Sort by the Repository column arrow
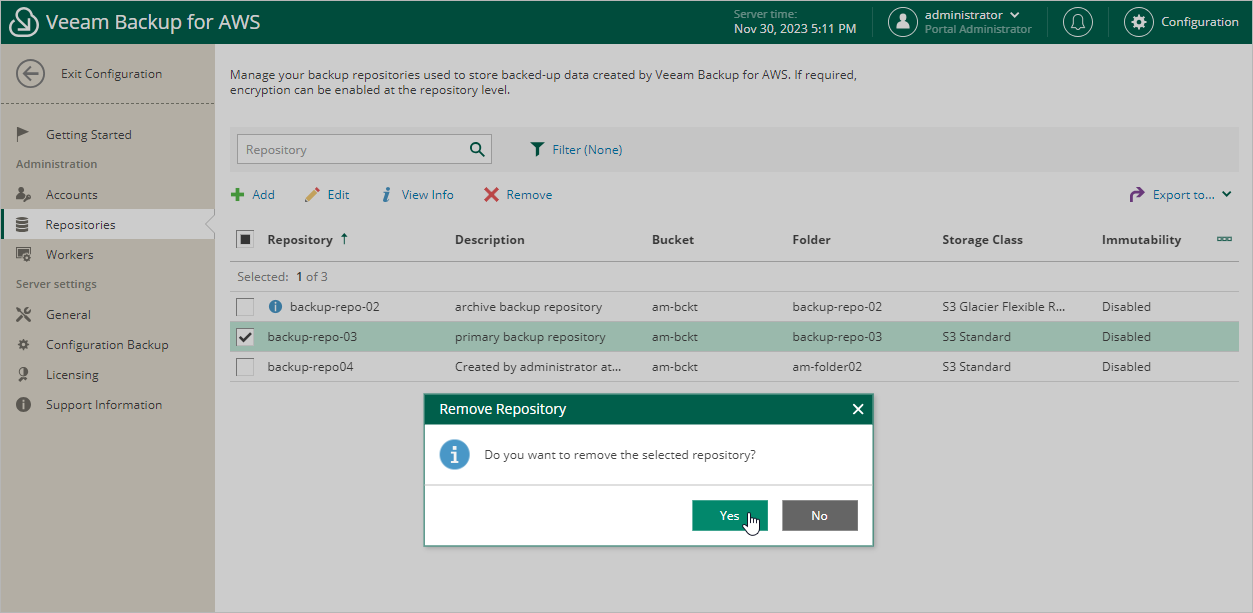Image resolution: width=1253 pixels, height=613 pixels. [344, 239]
